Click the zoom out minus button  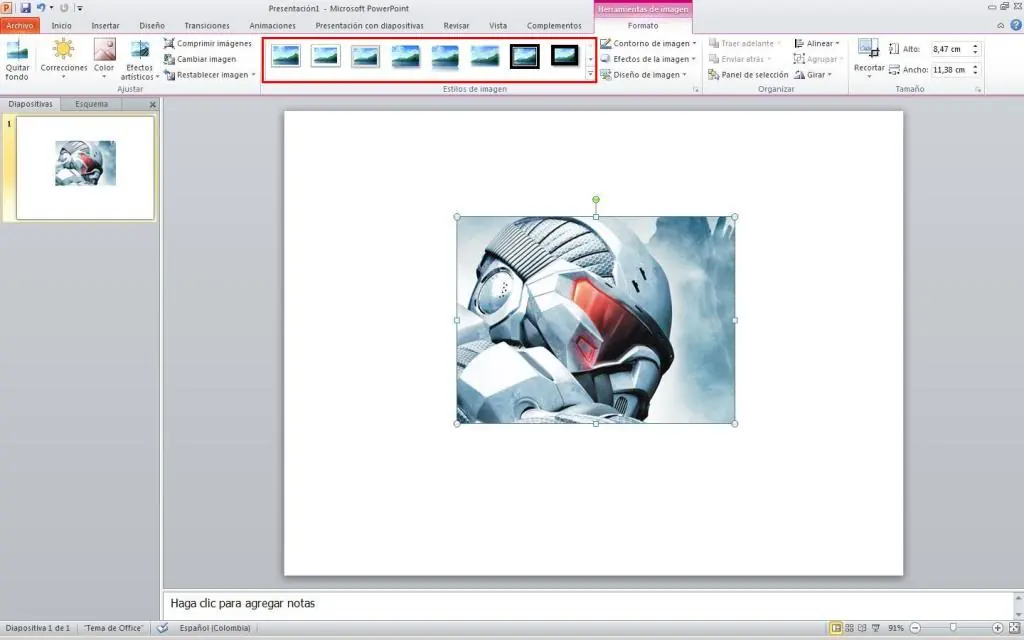916,628
